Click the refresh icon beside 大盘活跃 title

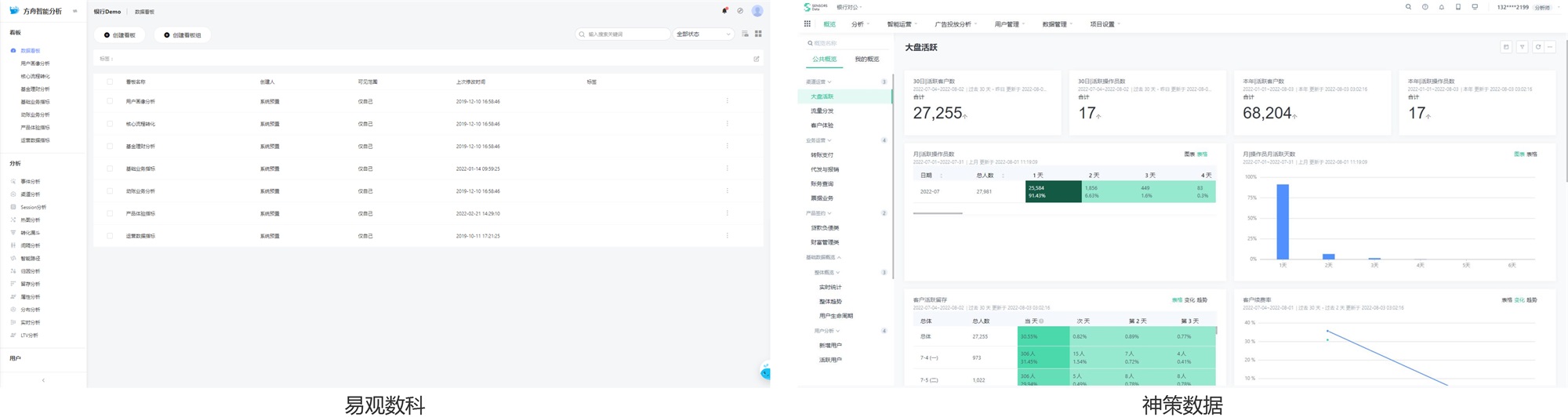pyautogui.click(x=1538, y=47)
